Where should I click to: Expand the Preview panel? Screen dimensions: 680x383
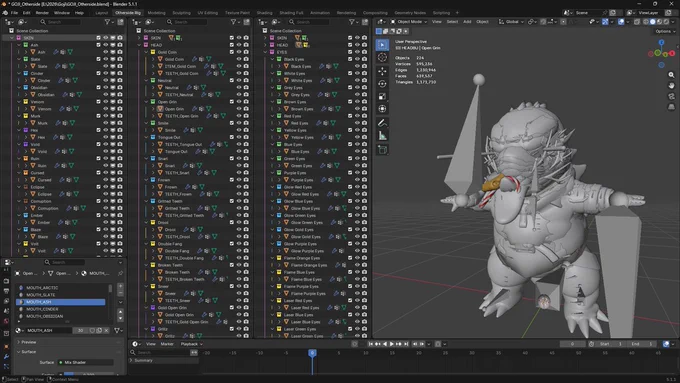(28, 342)
